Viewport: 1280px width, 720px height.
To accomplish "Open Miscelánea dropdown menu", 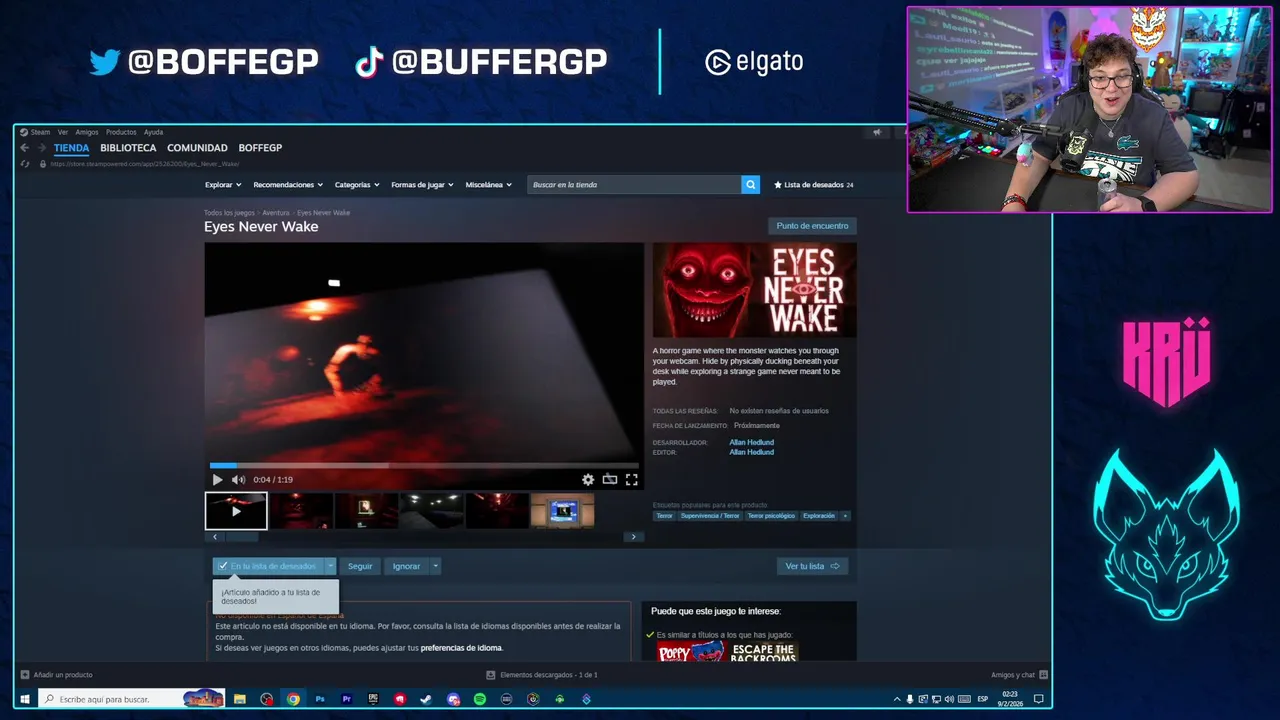I will (488, 185).
